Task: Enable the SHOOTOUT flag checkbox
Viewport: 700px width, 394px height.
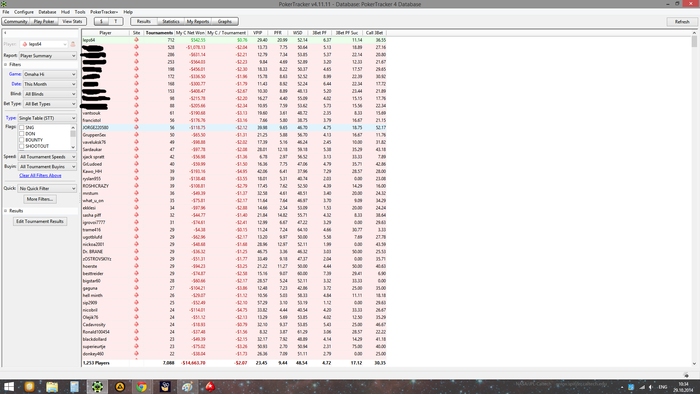Action: point(21,146)
